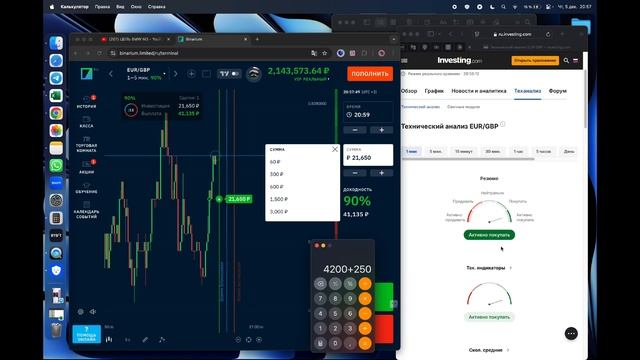Open Новости и аналитика tab

(x=479, y=91)
